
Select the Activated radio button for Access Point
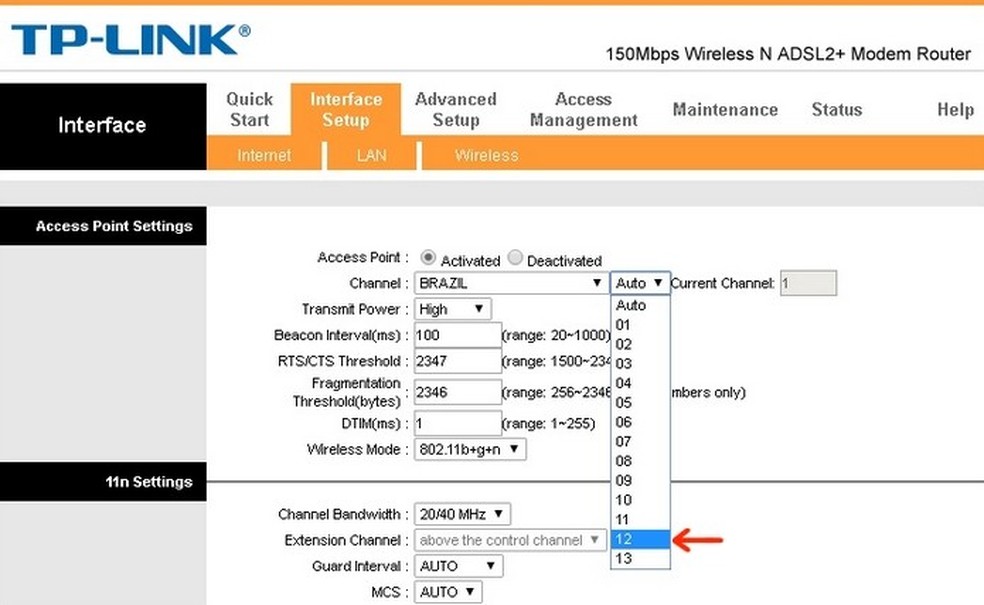(429, 259)
